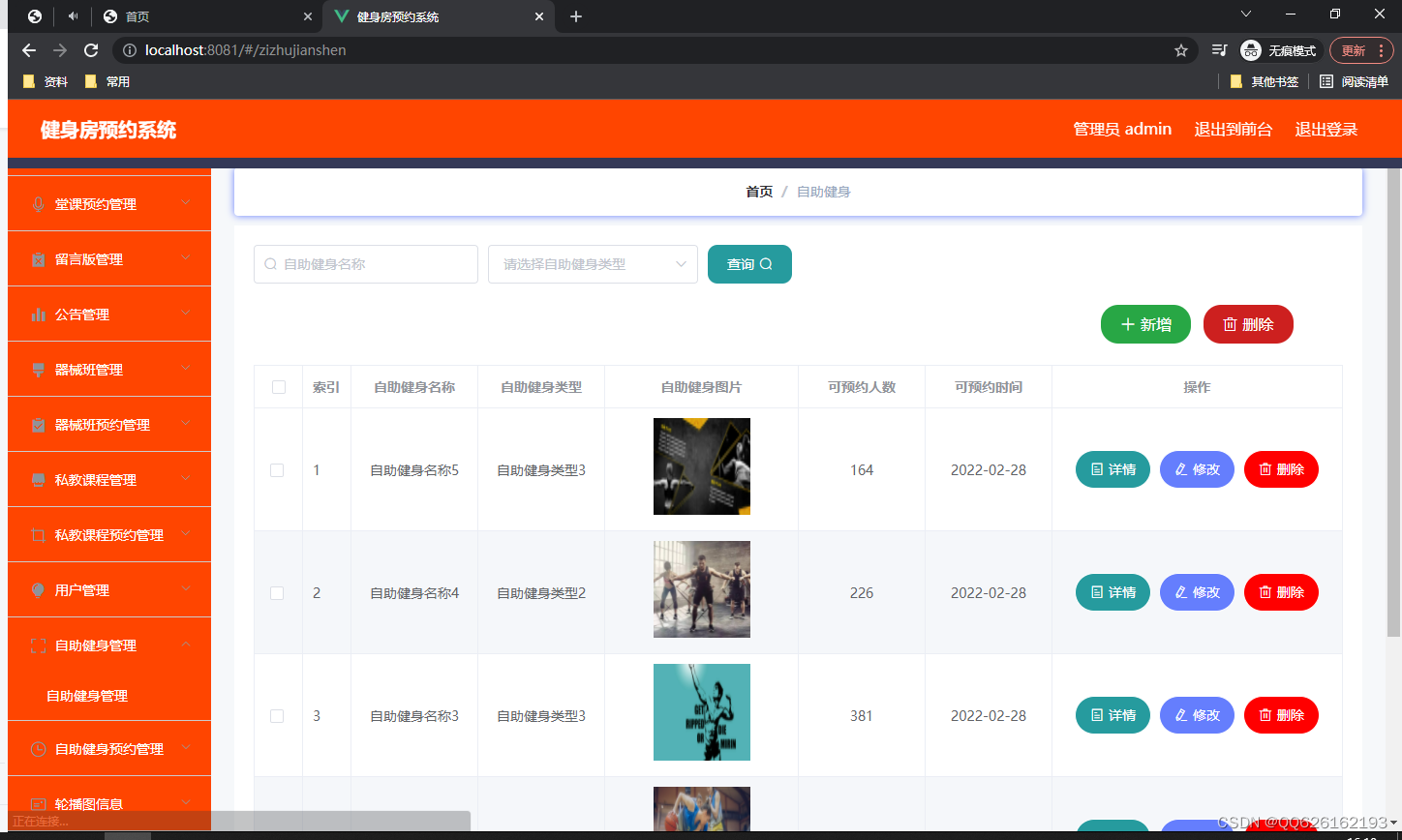Expand the 公告管理 menu arrow
Viewport: 1402px width, 840px height.
(x=186, y=314)
